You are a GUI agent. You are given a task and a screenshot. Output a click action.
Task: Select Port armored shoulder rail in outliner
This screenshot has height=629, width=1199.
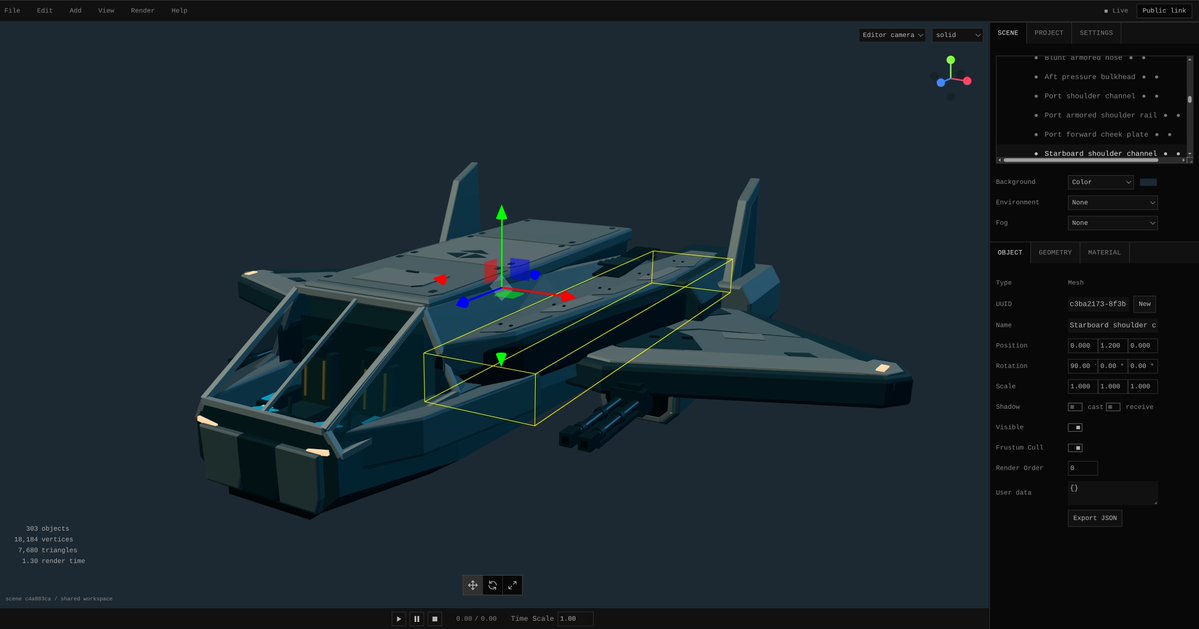[1100, 115]
